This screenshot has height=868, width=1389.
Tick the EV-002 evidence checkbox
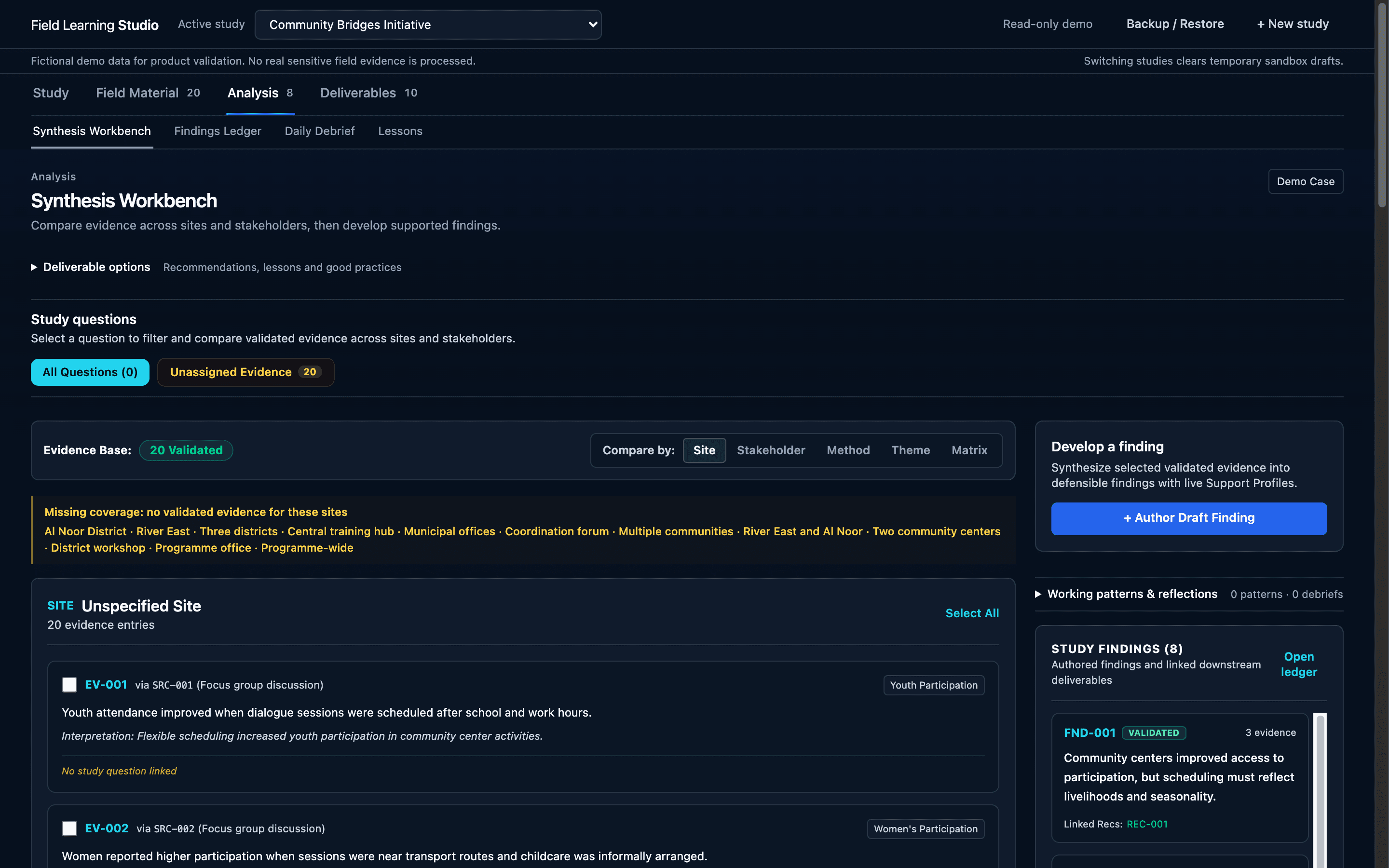click(x=69, y=828)
